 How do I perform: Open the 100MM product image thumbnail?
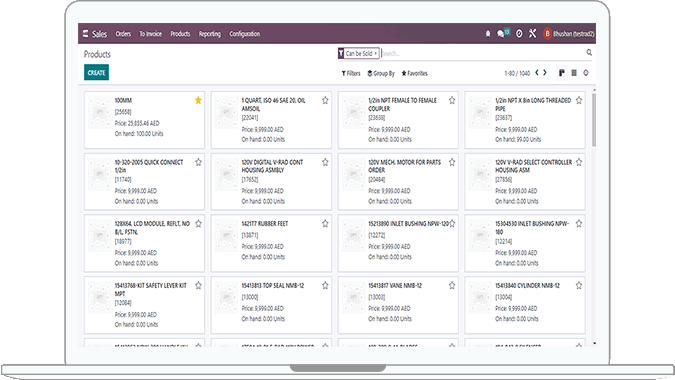[99, 113]
